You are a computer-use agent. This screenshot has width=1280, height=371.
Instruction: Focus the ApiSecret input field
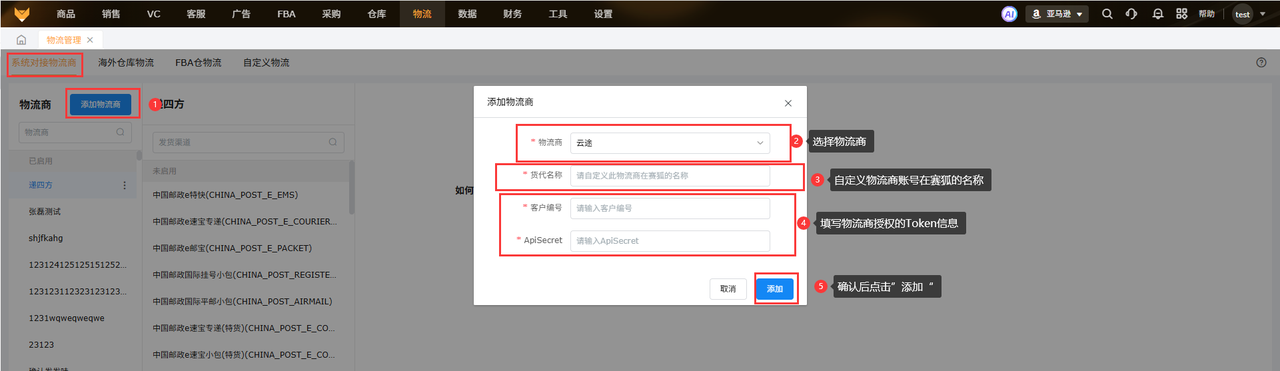click(x=670, y=241)
